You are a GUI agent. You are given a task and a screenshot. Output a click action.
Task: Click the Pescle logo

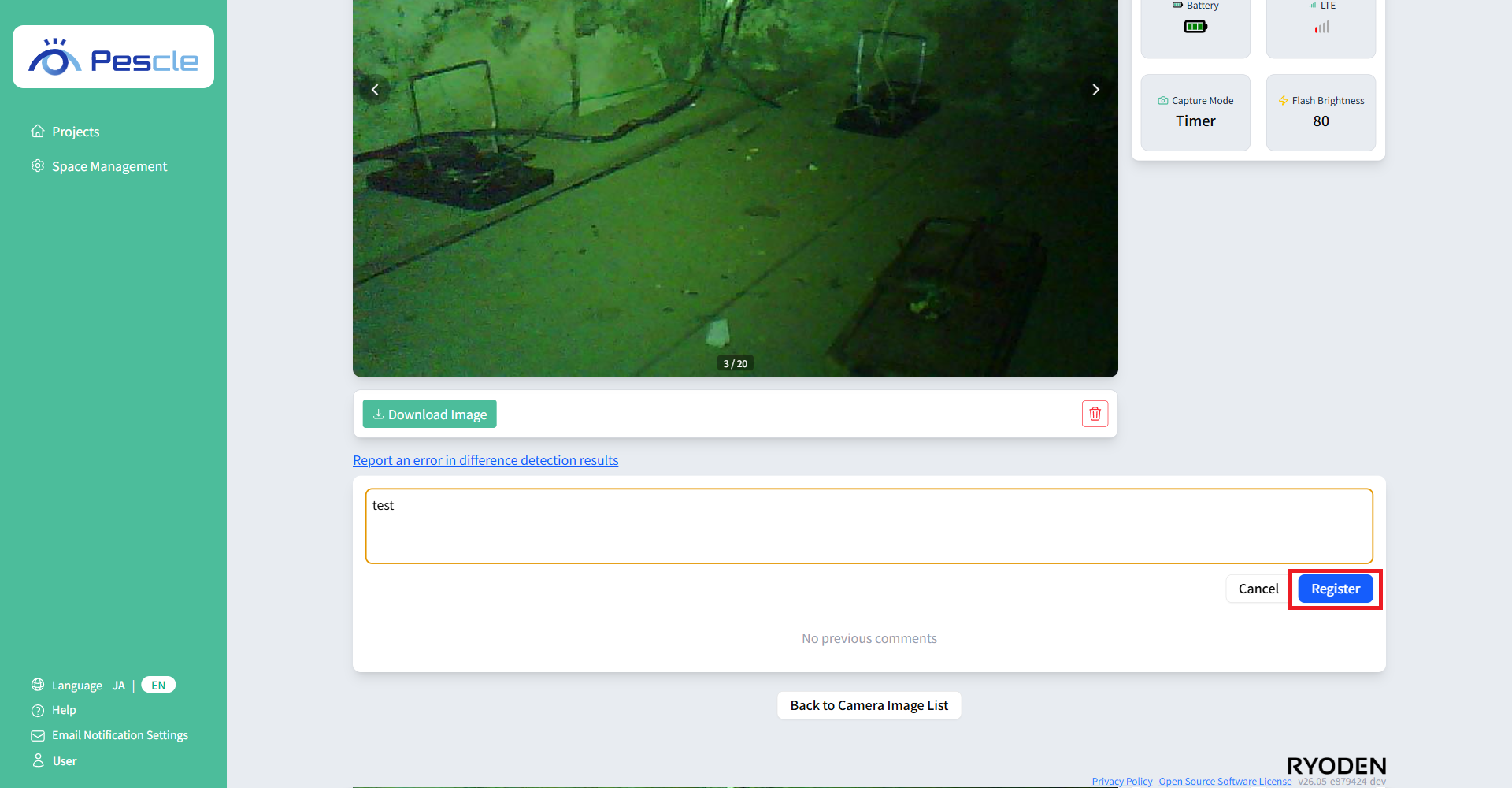tap(113, 57)
